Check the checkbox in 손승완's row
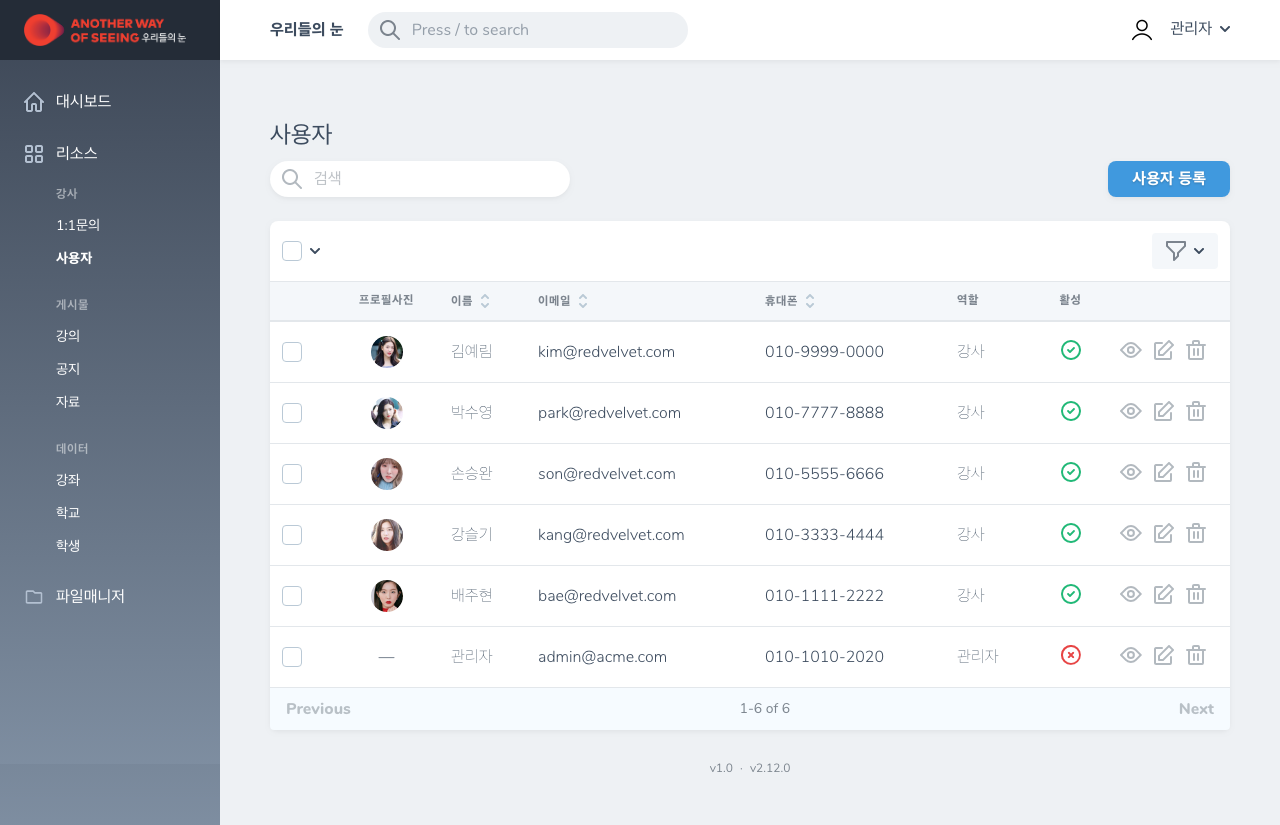 (291, 473)
